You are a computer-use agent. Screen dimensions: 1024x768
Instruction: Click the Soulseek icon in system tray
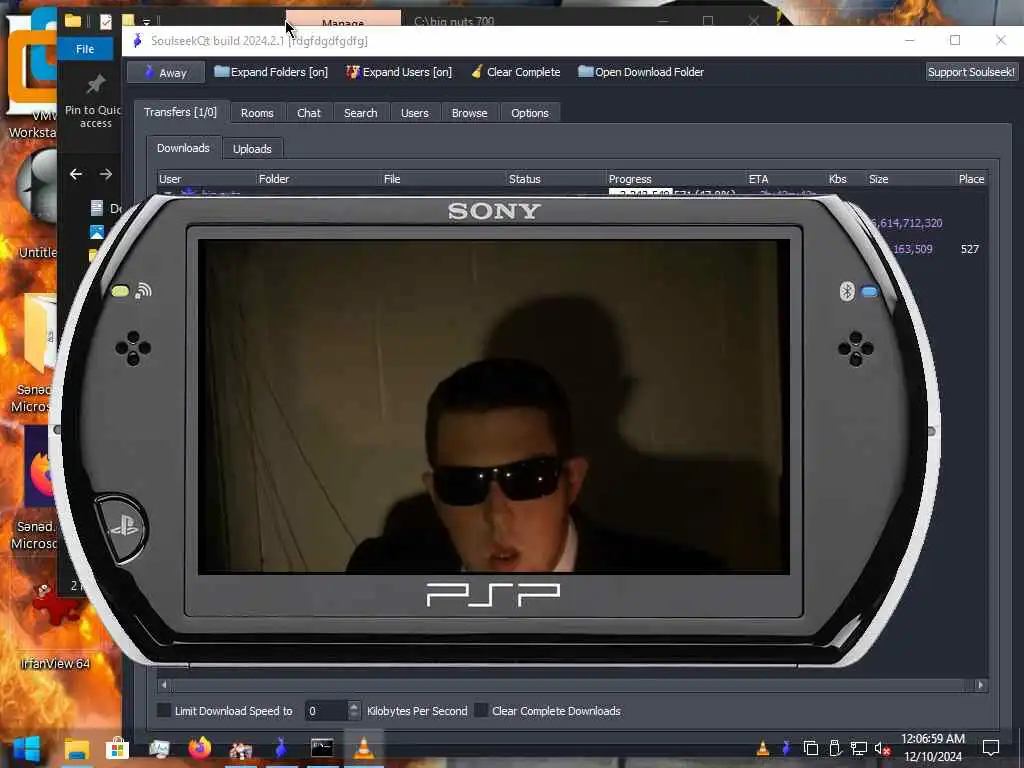[x=786, y=748]
